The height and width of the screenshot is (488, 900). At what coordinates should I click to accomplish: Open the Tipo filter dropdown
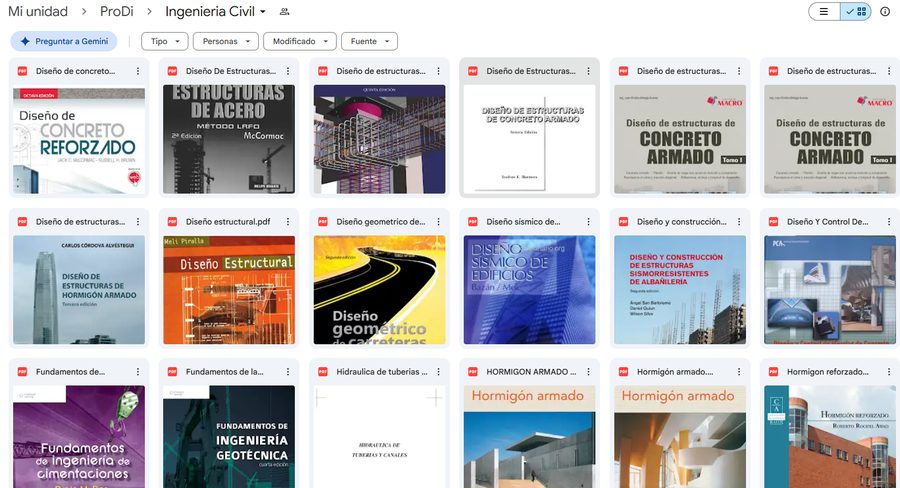165,41
